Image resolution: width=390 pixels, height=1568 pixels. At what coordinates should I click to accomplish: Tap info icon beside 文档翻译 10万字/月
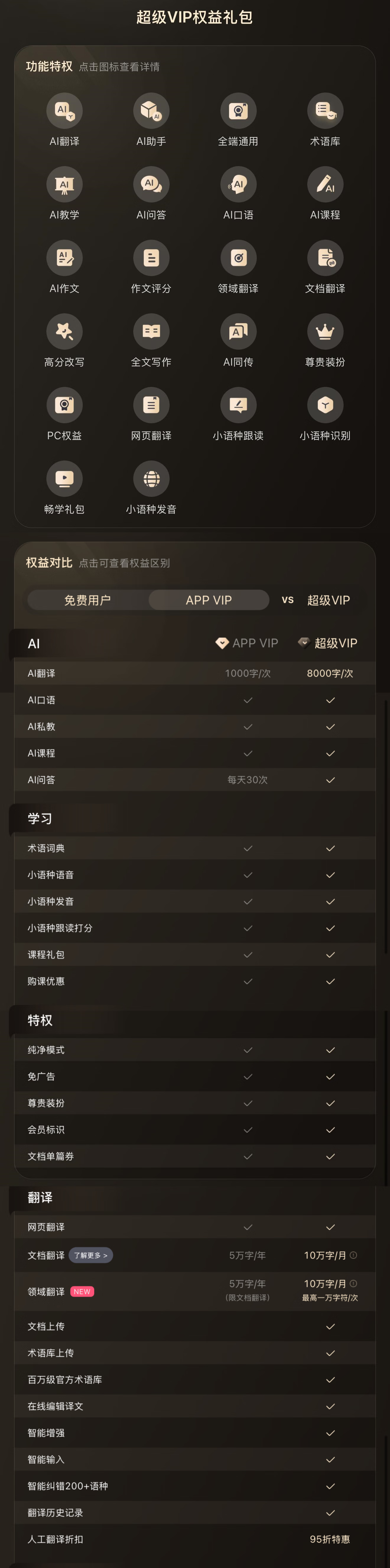point(353,1255)
